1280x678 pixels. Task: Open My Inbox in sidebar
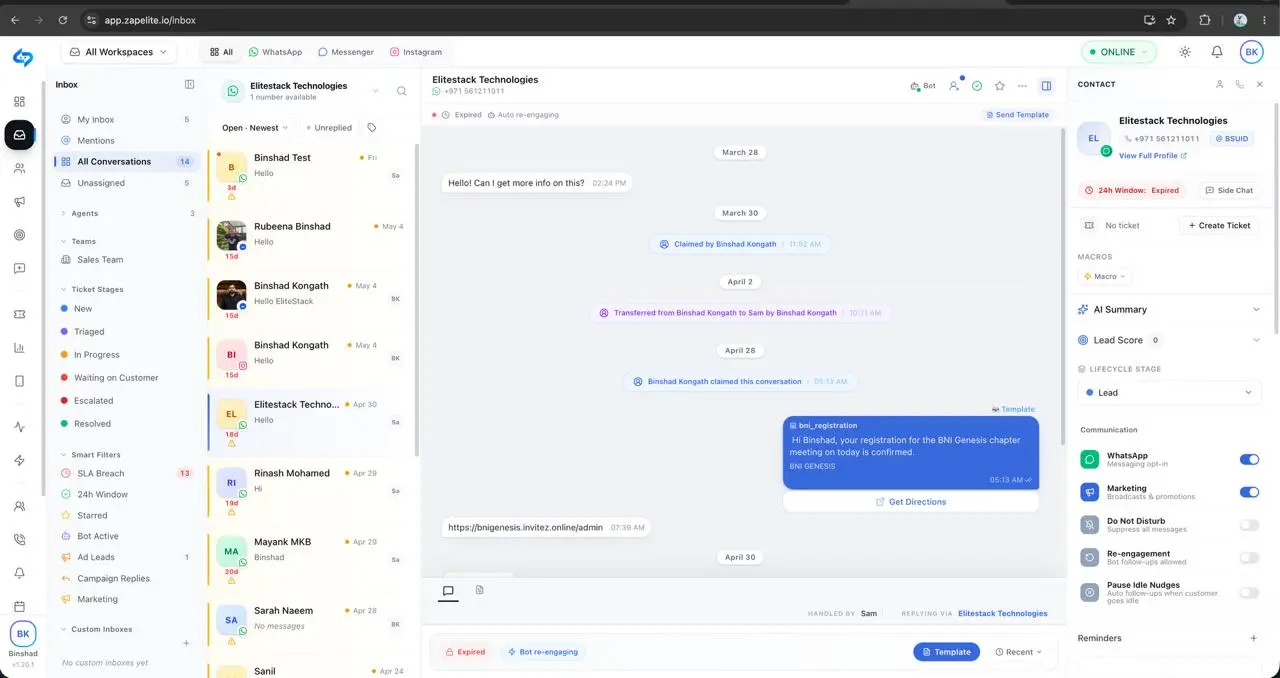(126, 120)
